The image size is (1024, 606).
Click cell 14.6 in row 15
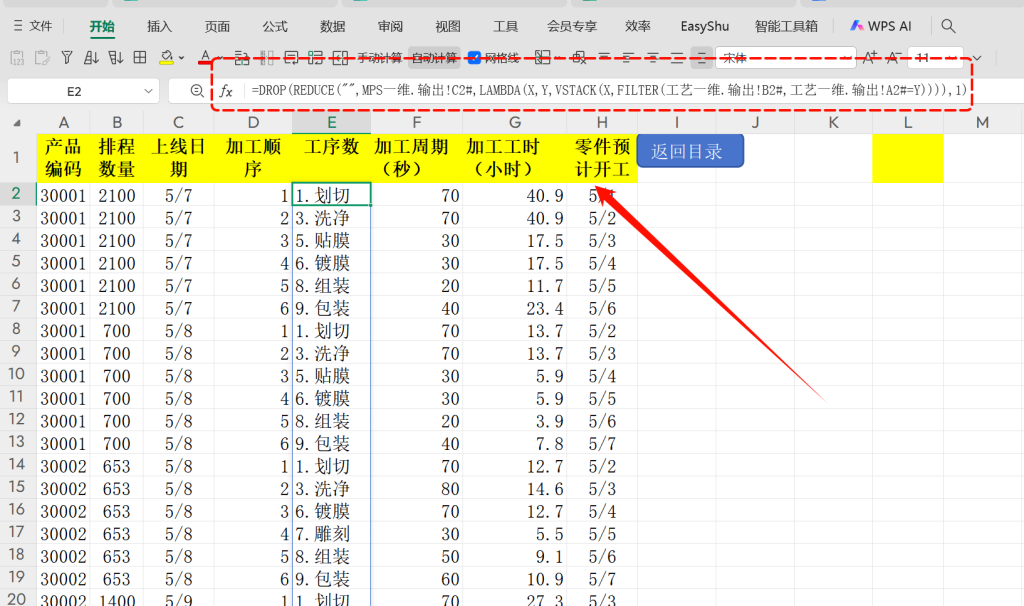(515, 488)
